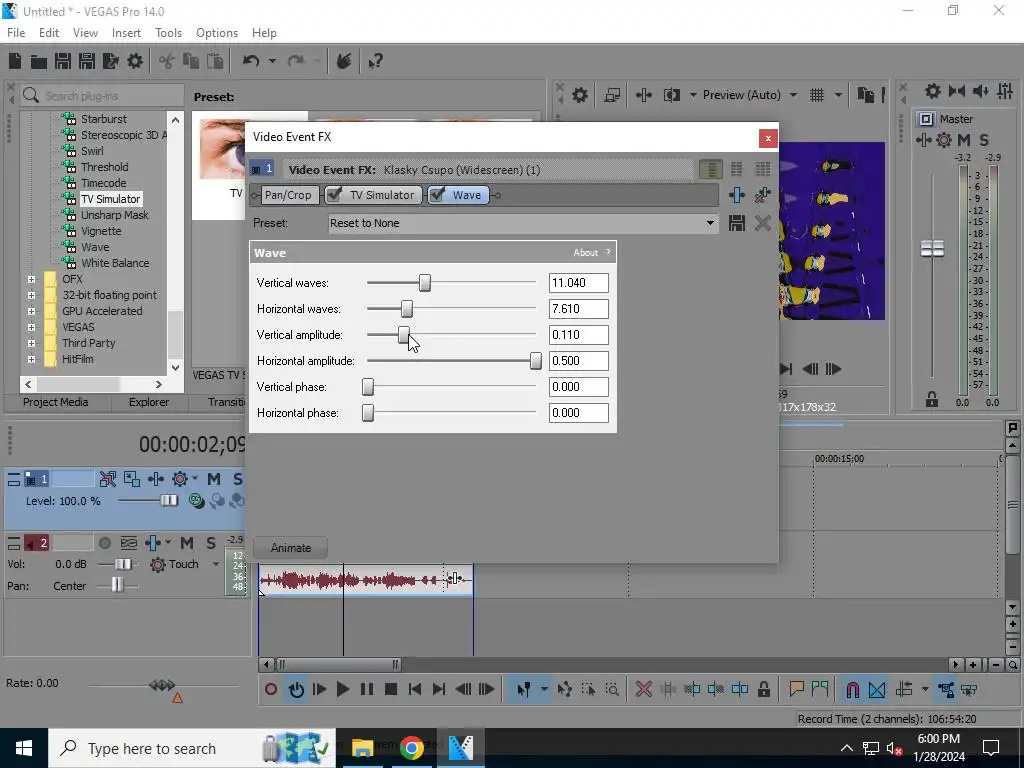Toggle the Wave effect checkbox

[x=437, y=195]
